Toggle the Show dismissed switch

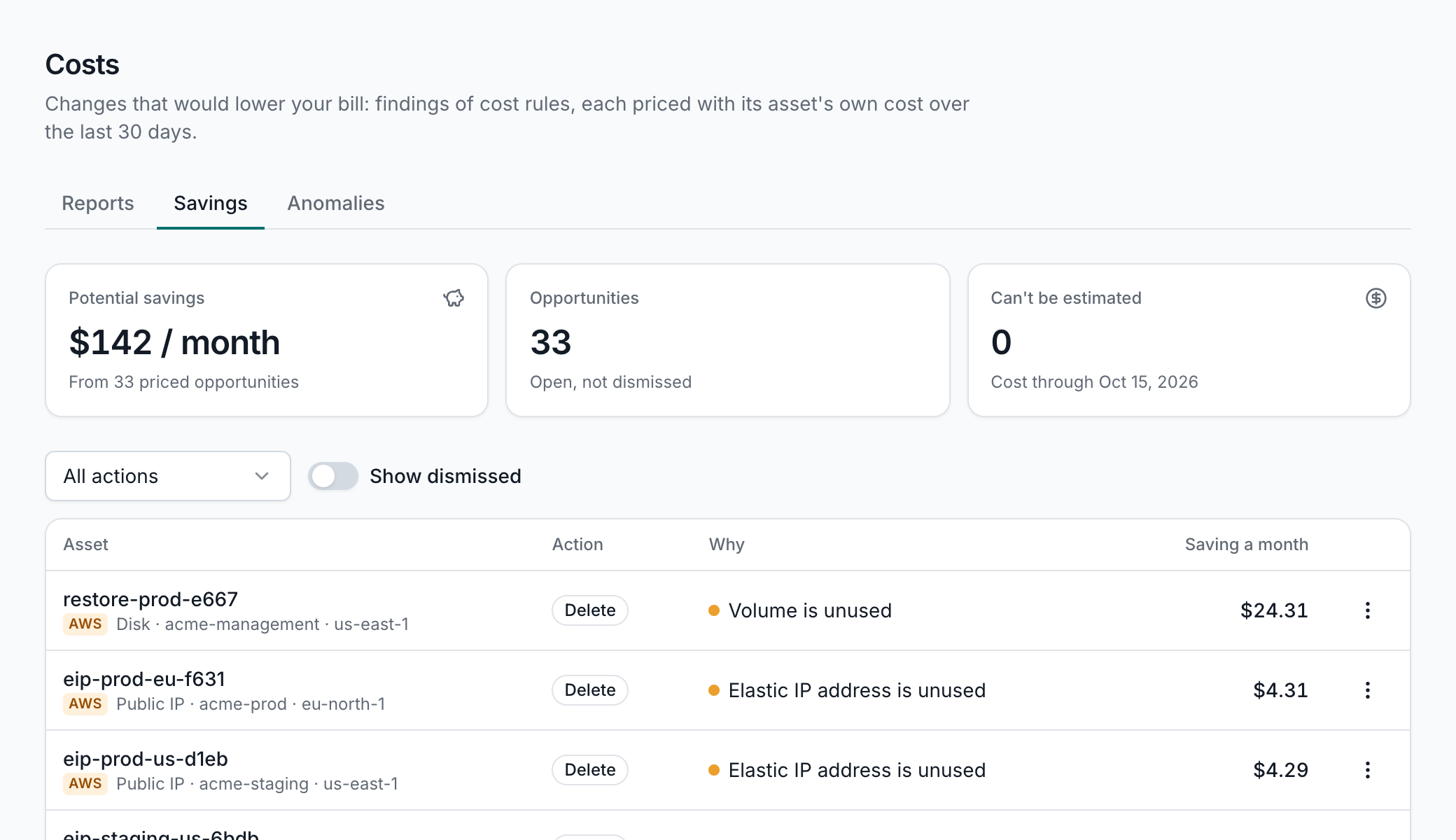click(x=333, y=476)
